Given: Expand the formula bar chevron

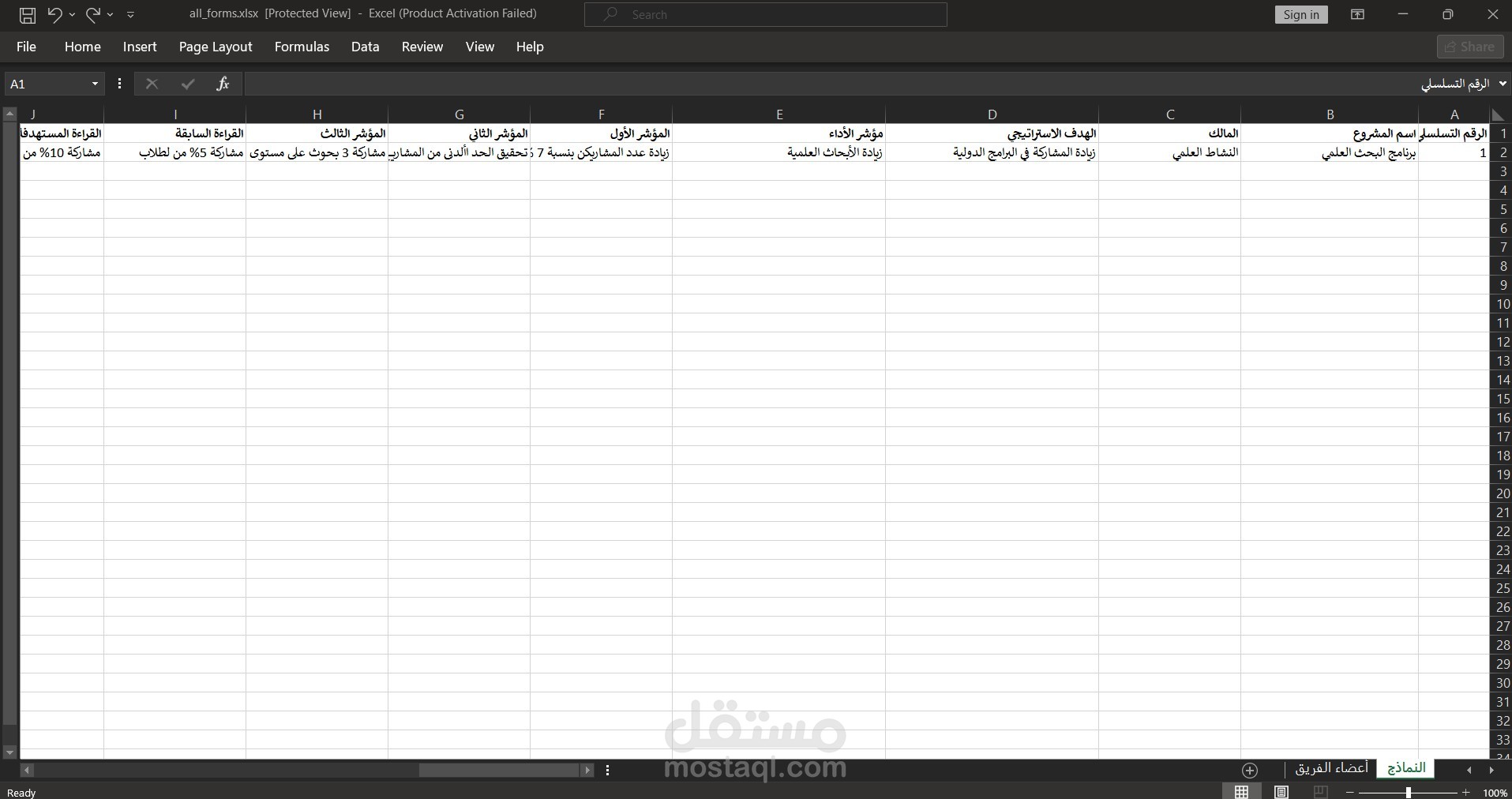Looking at the screenshot, I should 1503,84.
